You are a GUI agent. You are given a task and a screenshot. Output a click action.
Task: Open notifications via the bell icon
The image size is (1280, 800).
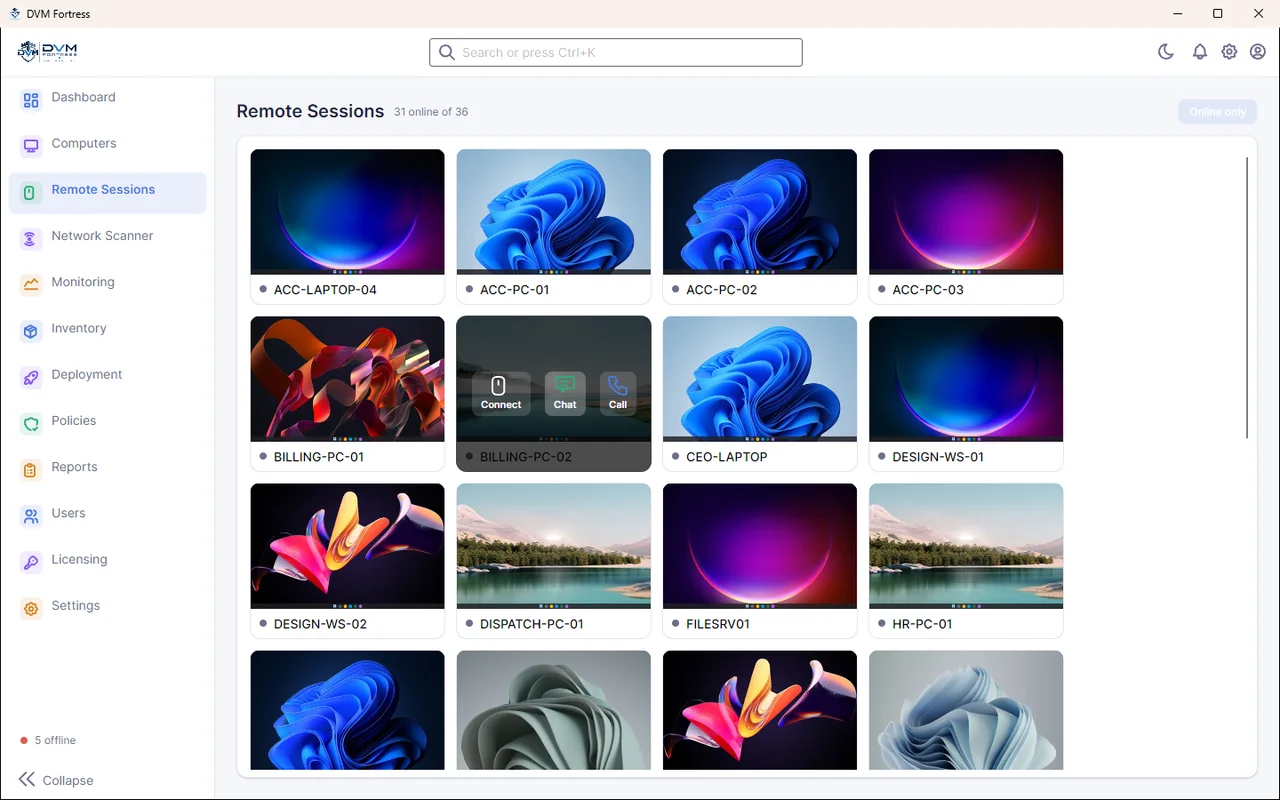(x=1200, y=52)
